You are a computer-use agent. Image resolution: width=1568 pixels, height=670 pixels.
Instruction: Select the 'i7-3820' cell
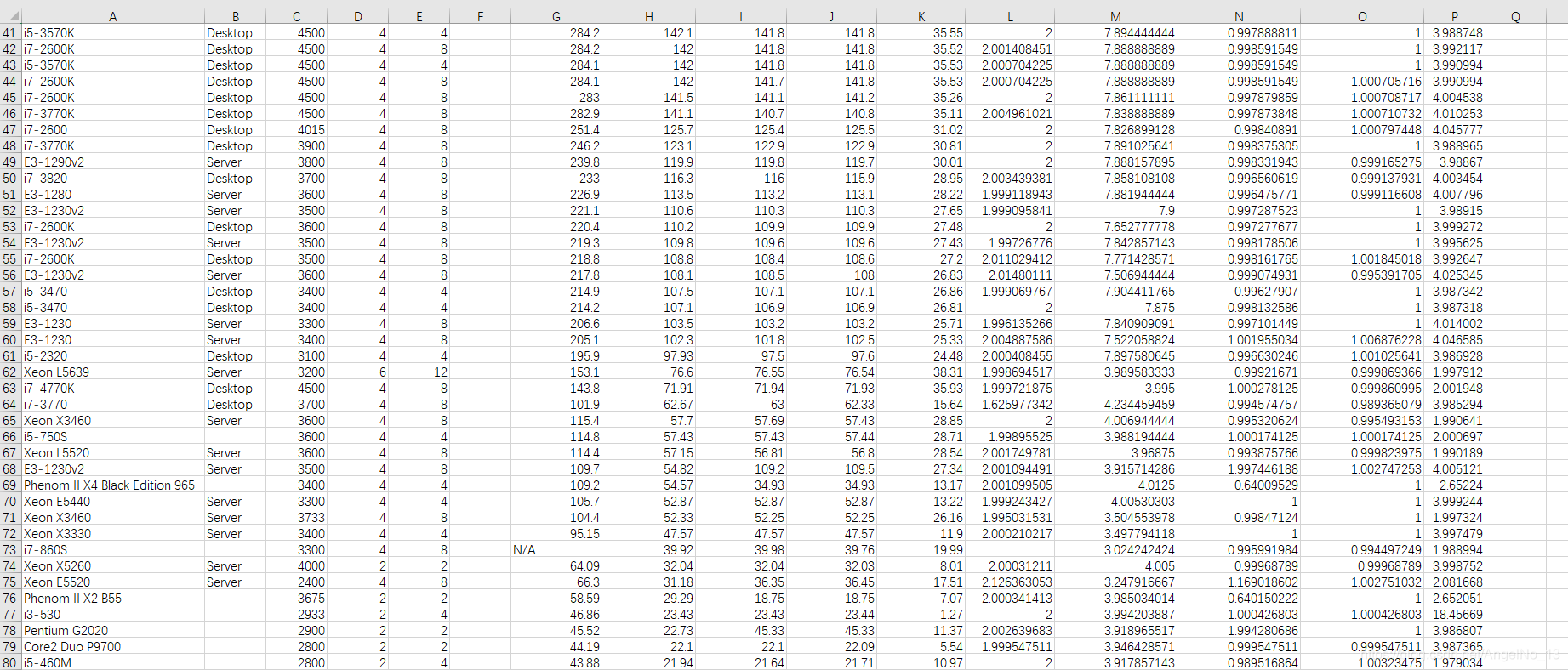tap(113, 179)
